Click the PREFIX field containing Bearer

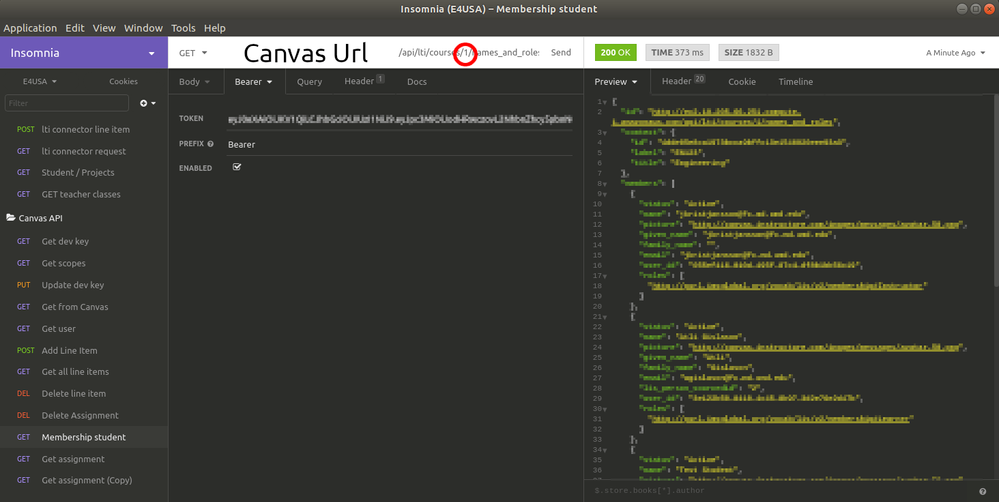tap(399, 145)
